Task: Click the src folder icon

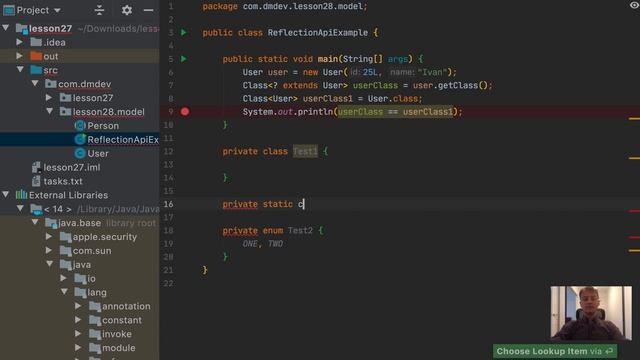Action: [x=36, y=70]
